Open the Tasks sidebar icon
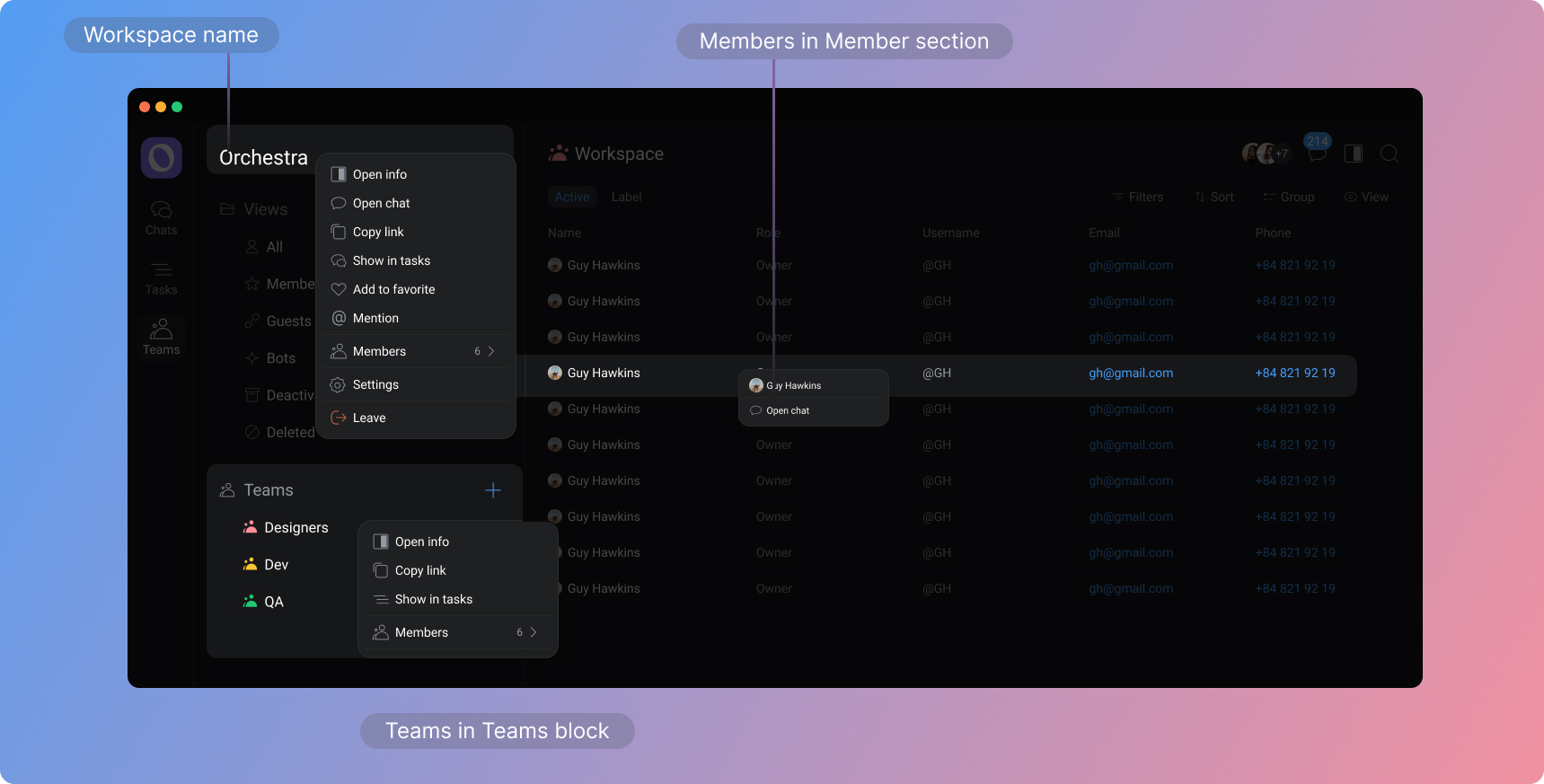Viewport: 1544px width, 784px height. [162, 277]
